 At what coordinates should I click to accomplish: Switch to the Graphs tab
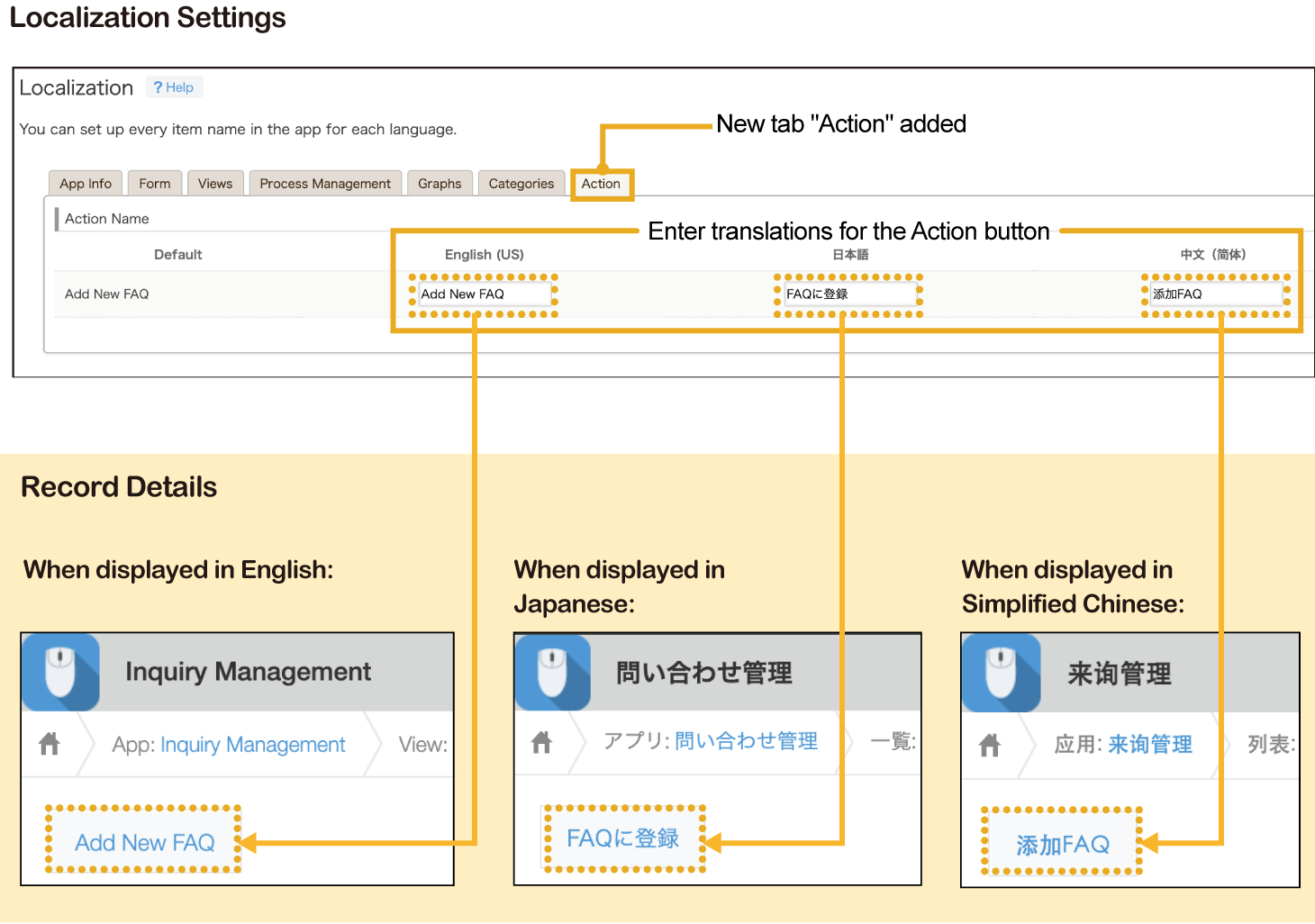point(440,184)
